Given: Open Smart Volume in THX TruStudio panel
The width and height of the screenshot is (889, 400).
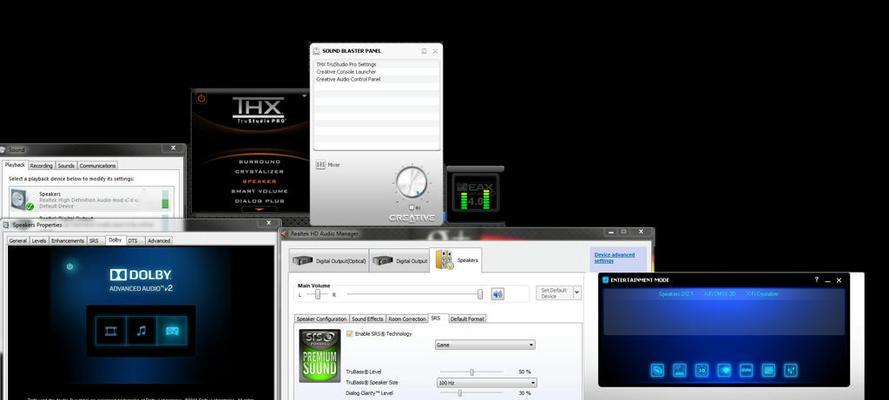Looking at the screenshot, I should 259,192.
